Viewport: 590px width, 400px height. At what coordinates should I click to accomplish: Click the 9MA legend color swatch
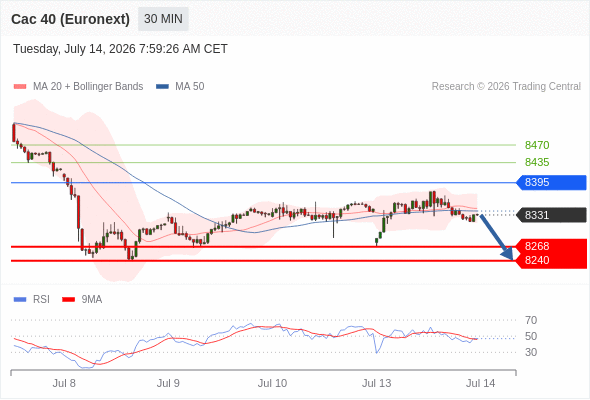point(68,300)
